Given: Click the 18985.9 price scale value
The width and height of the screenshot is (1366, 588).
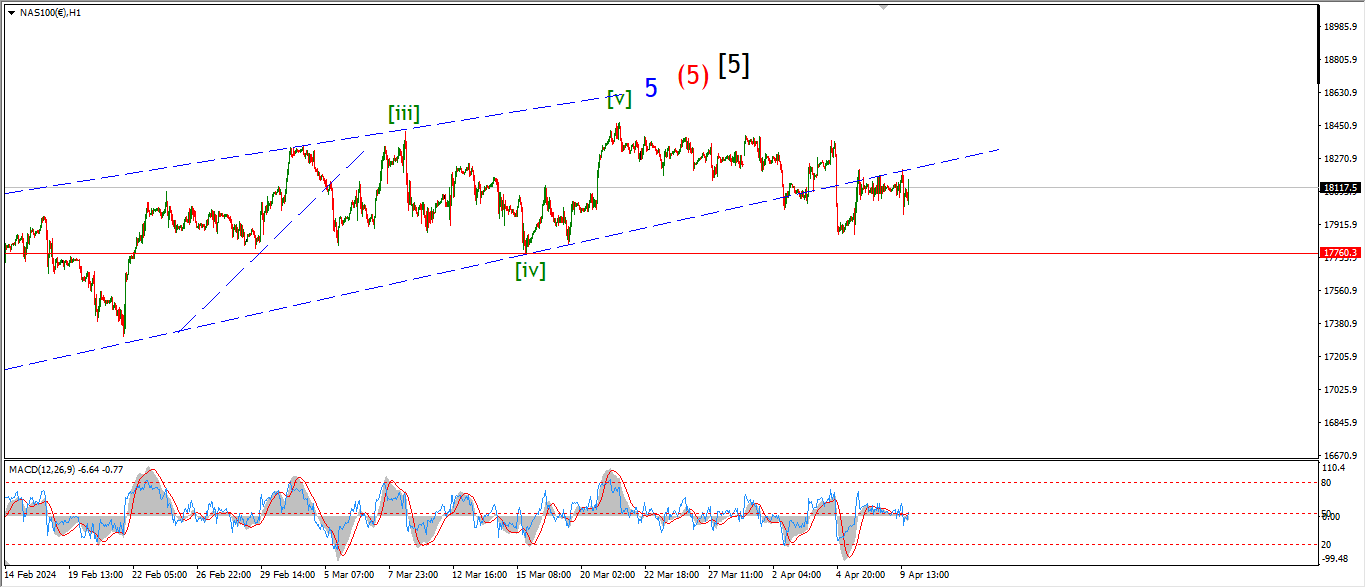Looking at the screenshot, I should pyautogui.click(x=1338, y=27).
